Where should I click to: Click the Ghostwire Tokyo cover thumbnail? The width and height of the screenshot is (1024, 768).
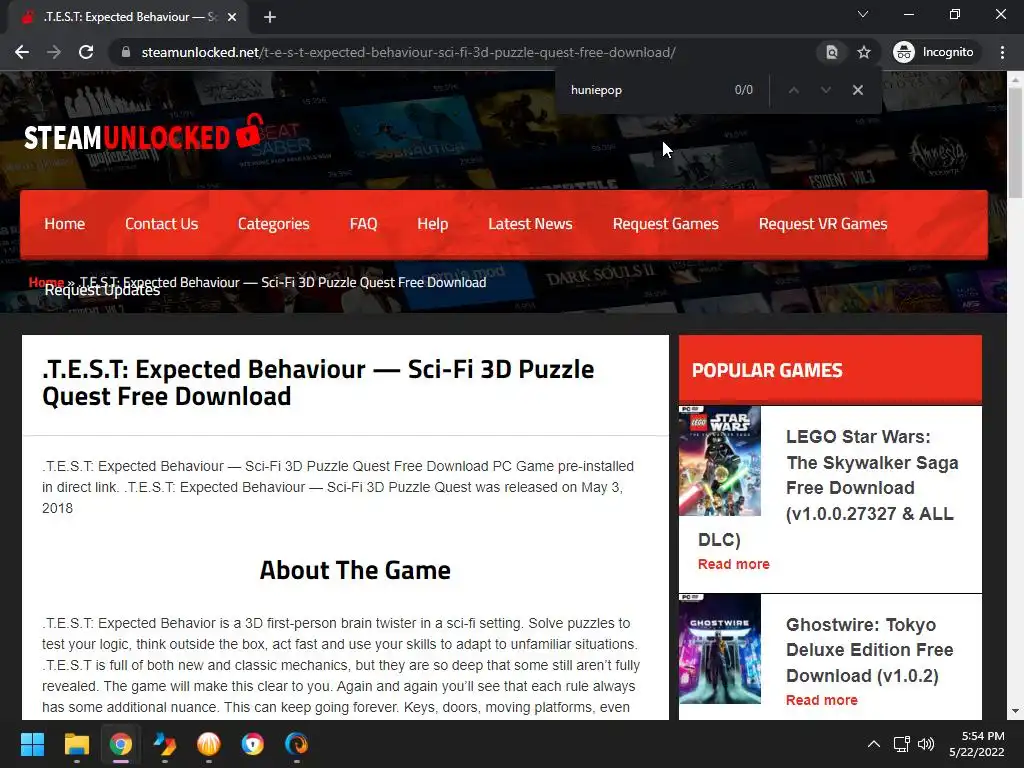720,648
